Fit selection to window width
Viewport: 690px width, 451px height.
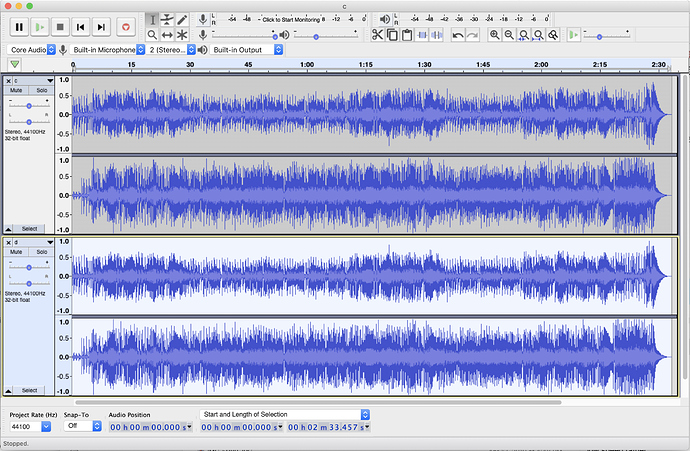point(524,35)
